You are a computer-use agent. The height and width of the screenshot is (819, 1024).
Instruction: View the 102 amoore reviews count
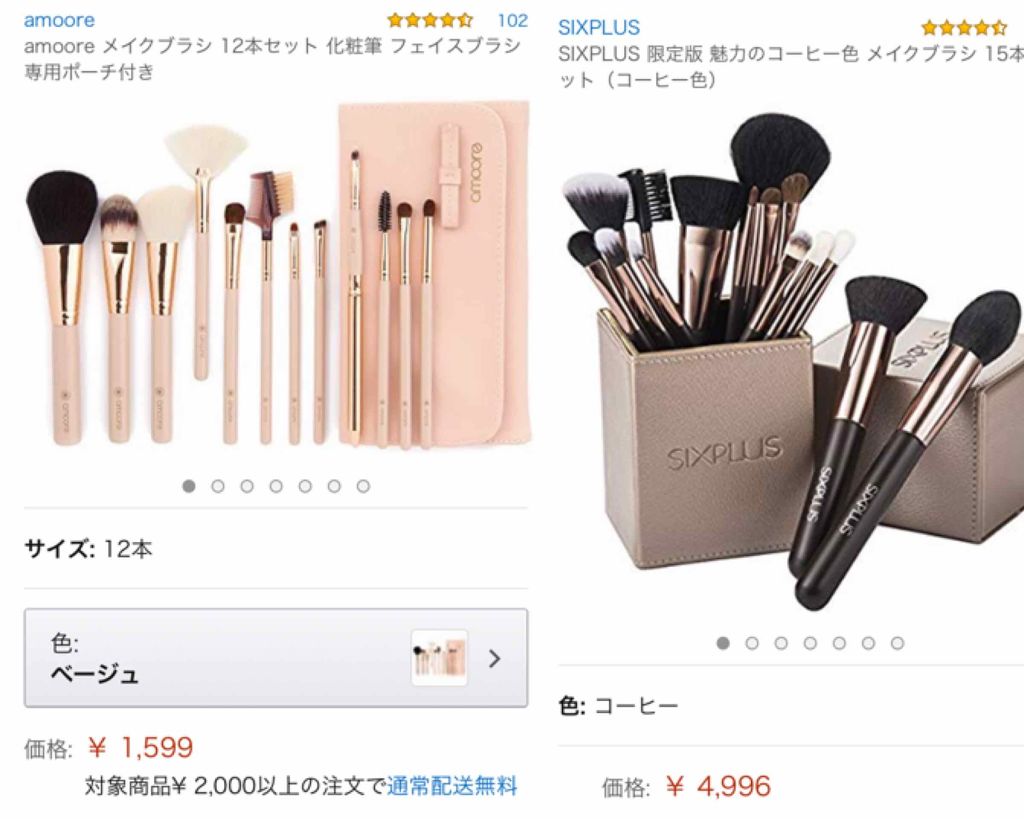(x=513, y=20)
